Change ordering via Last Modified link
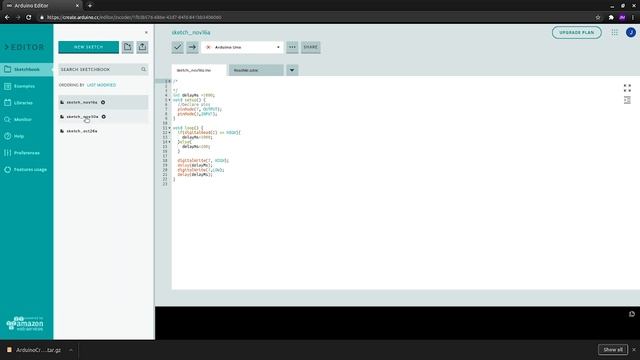640x360 pixels. click(x=101, y=85)
